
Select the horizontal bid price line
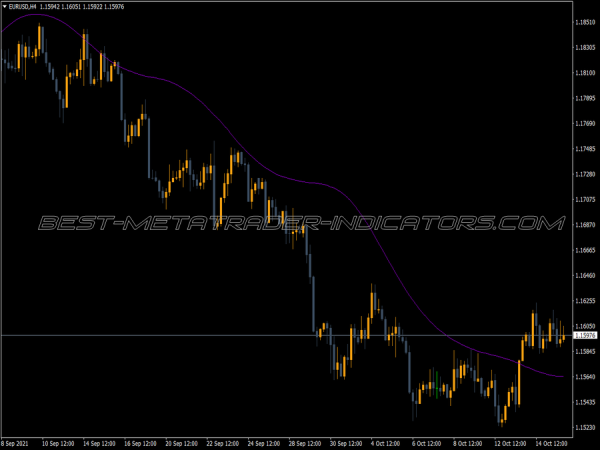click(x=287, y=336)
